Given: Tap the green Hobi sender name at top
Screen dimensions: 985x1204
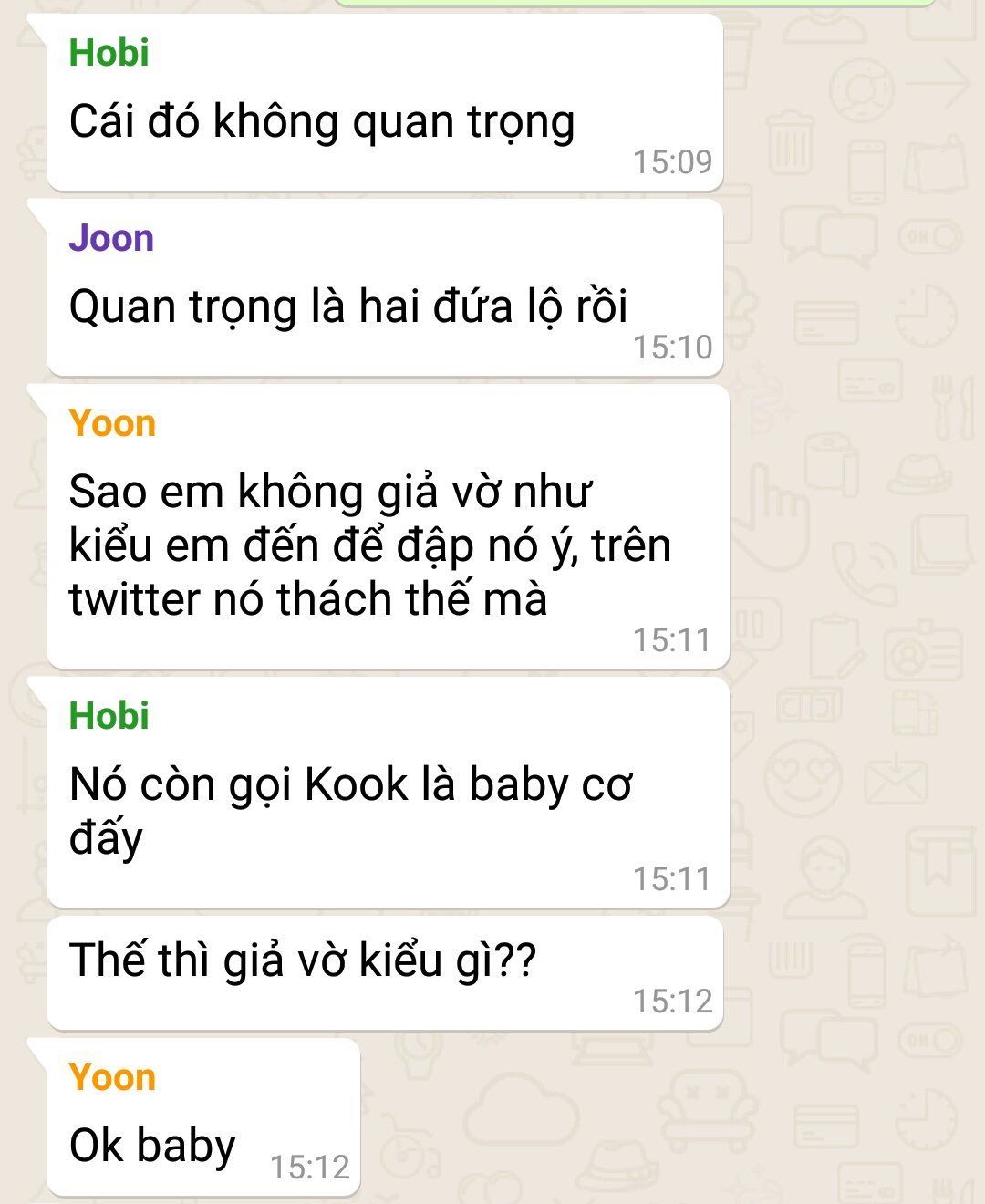Looking at the screenshot, I should click(109, 53).
